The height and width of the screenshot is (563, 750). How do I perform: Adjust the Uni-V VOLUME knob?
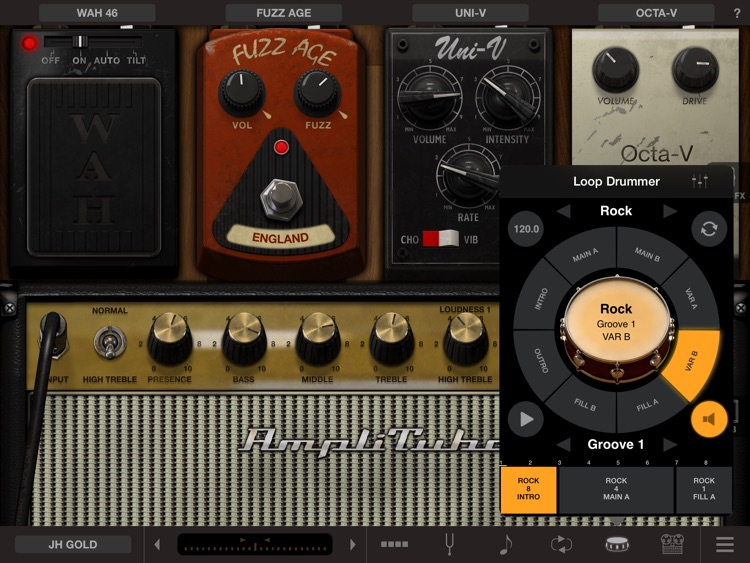(429, 98)
